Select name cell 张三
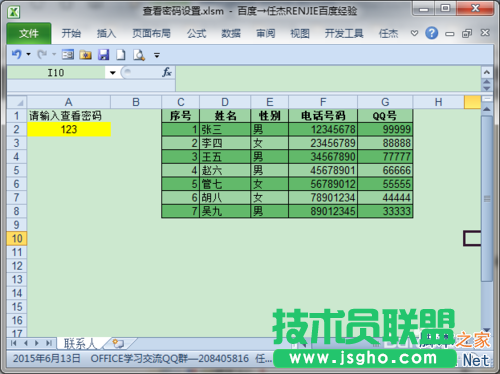The image size is (500, 374). [225, 129]
